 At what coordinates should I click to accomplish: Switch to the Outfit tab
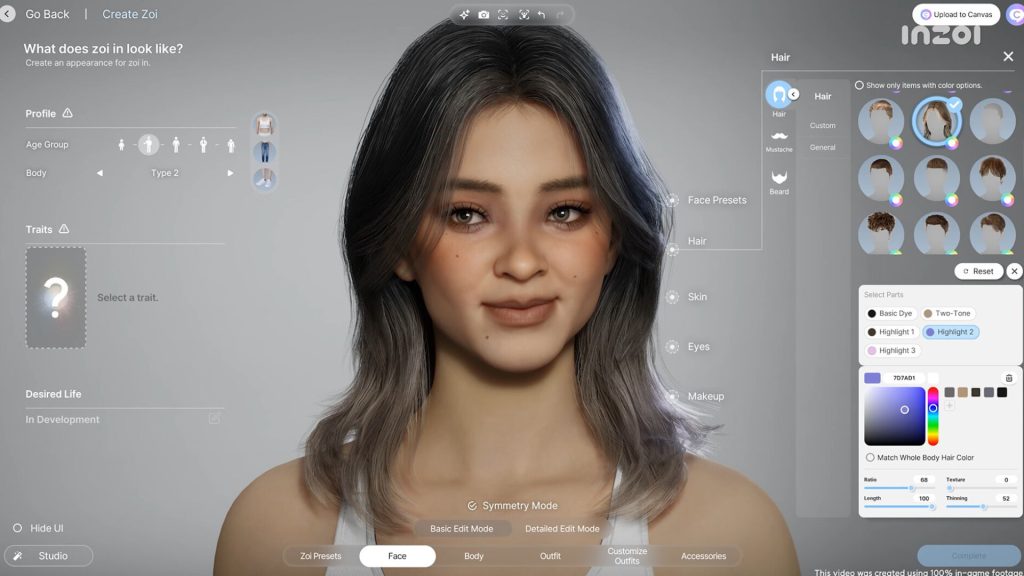pos(550,556)
